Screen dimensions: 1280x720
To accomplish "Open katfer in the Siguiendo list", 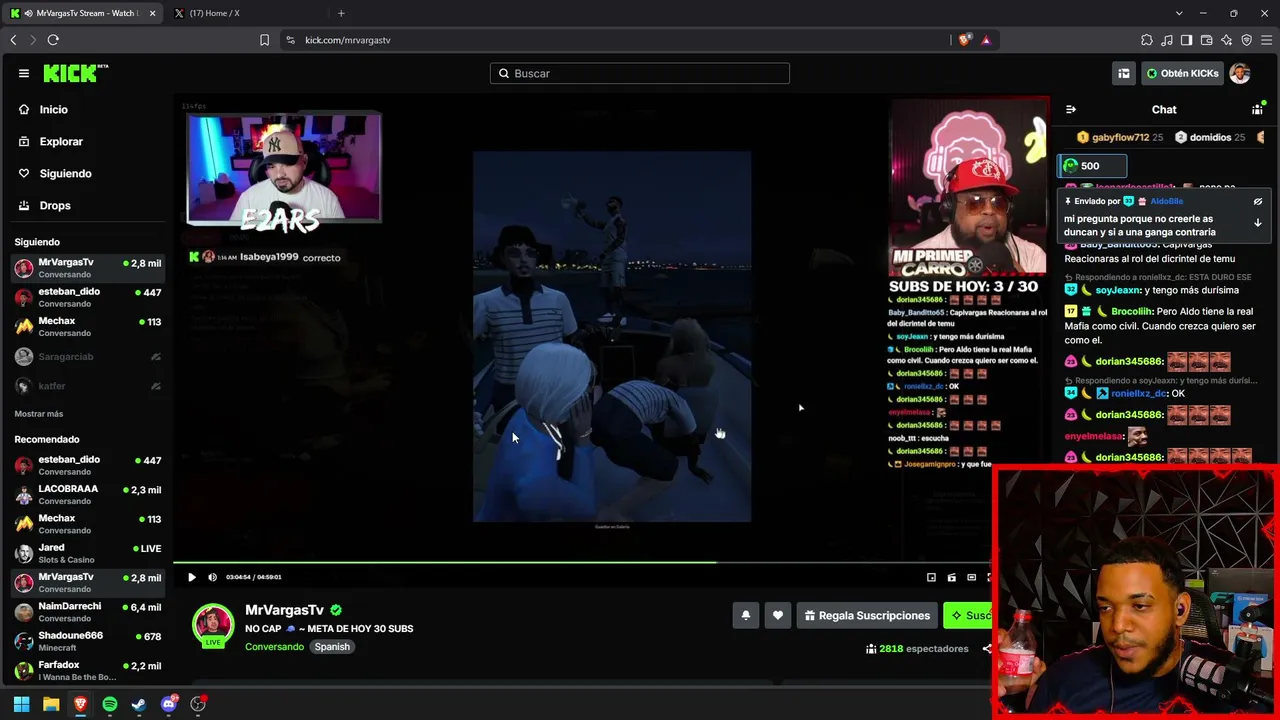I will [87, 386].
